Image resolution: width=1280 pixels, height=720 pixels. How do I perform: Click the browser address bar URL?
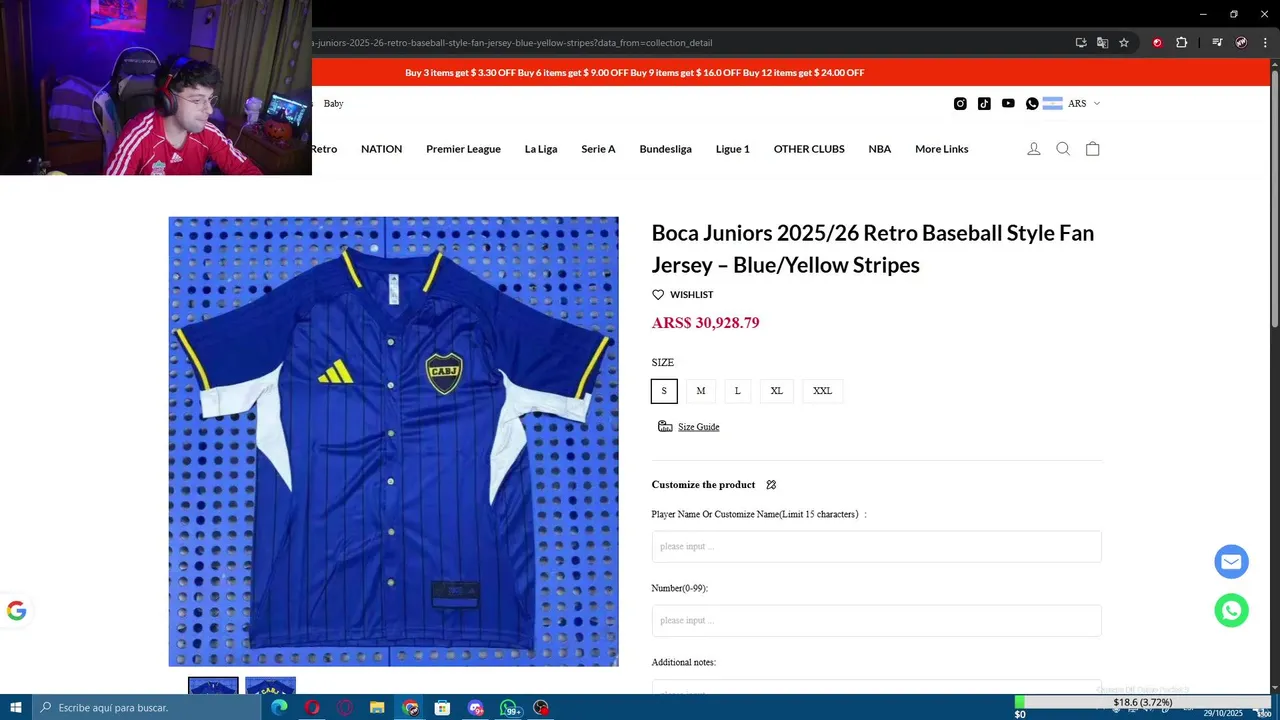coord(513,43)
